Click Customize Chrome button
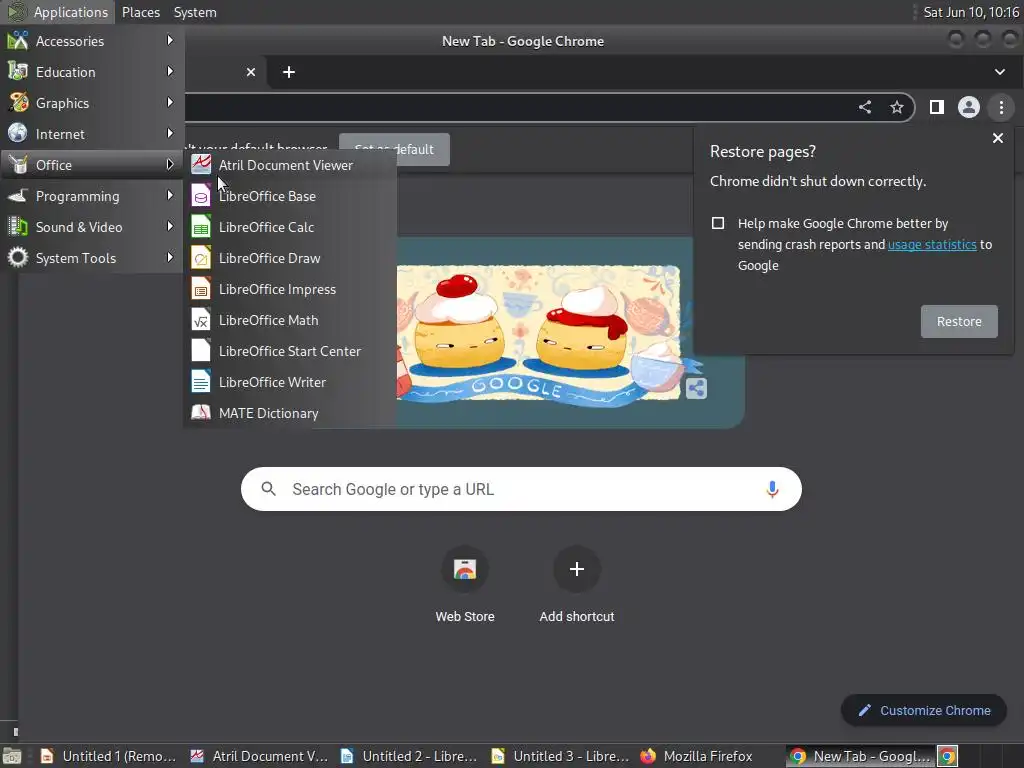 [x=923, y=711]
